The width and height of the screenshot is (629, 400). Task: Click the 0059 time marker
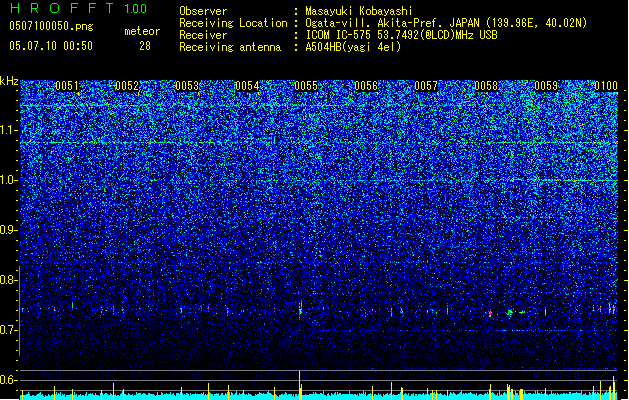point(546,86)
